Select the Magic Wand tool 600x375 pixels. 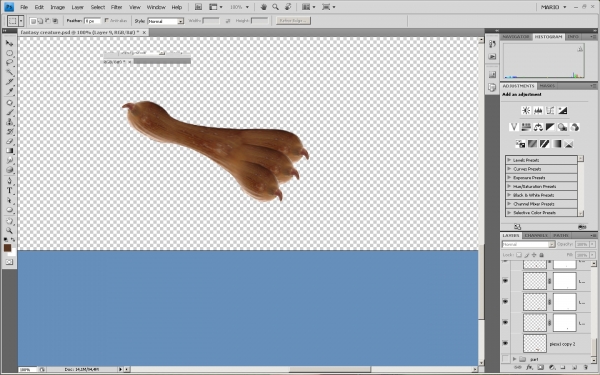[x=9, y=72]
